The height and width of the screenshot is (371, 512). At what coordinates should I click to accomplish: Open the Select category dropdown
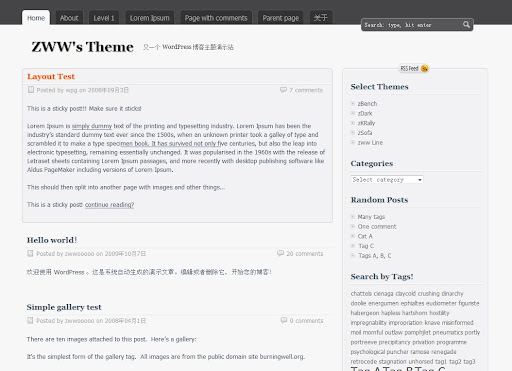pos(387,180)
